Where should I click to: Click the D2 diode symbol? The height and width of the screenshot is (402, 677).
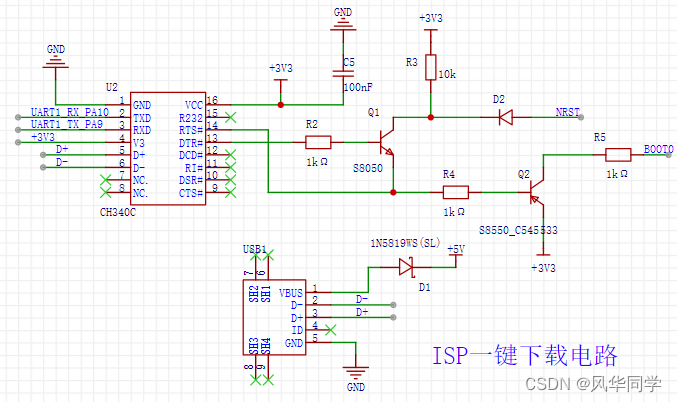click(x=505, y=117)
